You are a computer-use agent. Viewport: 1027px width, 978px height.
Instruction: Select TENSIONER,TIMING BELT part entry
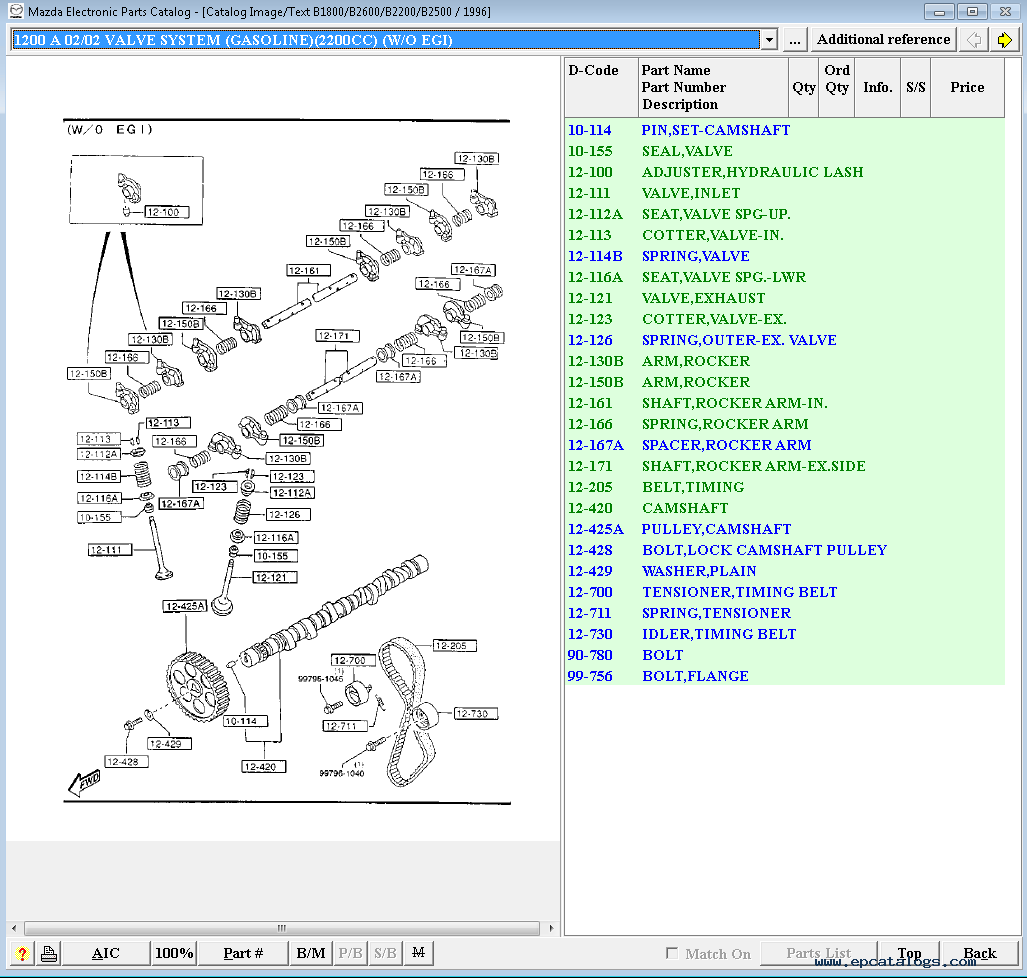click(739, 592)
